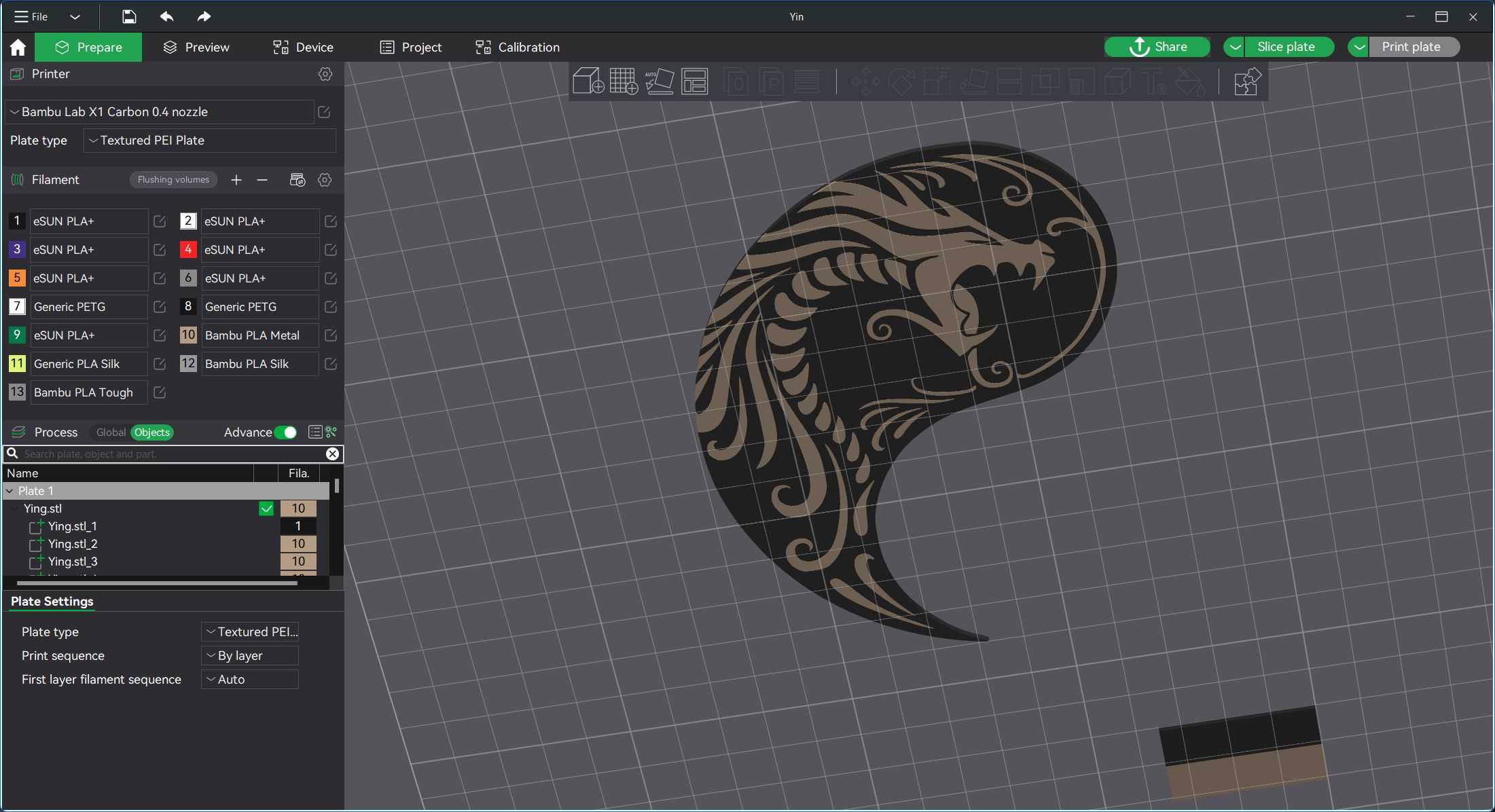Viewport: 1495px width, 812px height.
Task: Open Slice plate dropdown arrow
Action: 1235,47
